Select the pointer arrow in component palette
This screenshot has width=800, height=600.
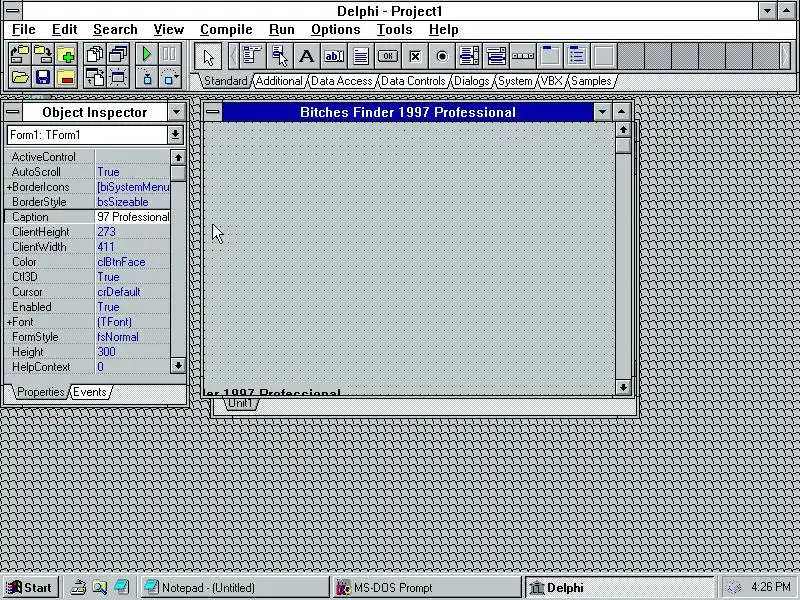[208, 56]
